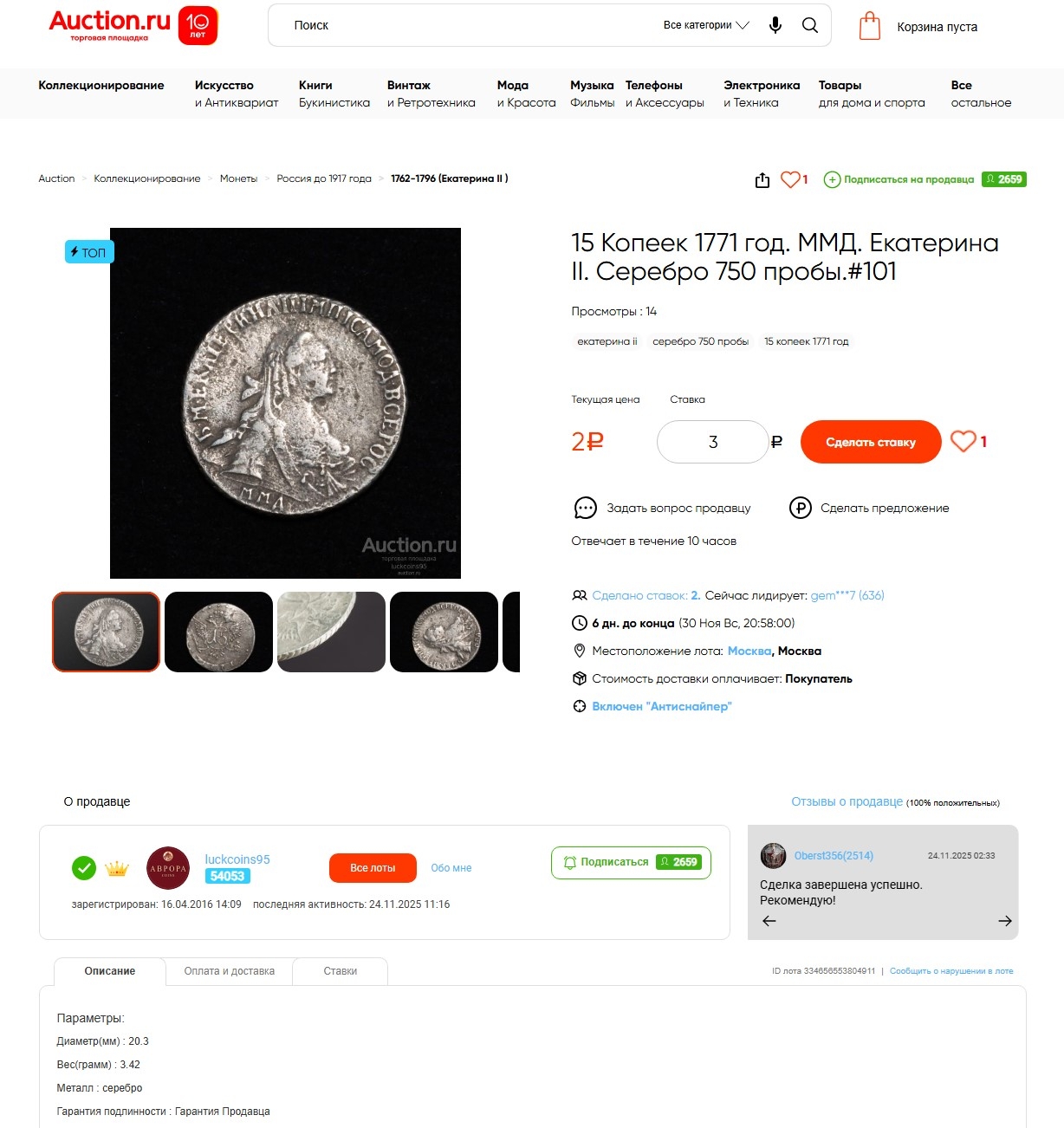Click the previous review arrow
This screenshot has width=1064, height=1128.
coord(769,921)
